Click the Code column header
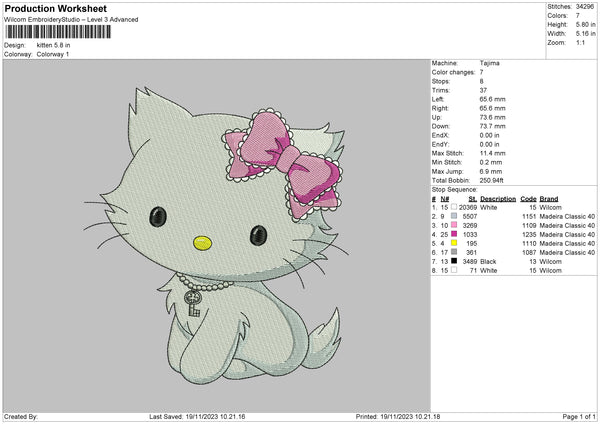Viewport: 600px width, 424px height. (x=528, y=199)
